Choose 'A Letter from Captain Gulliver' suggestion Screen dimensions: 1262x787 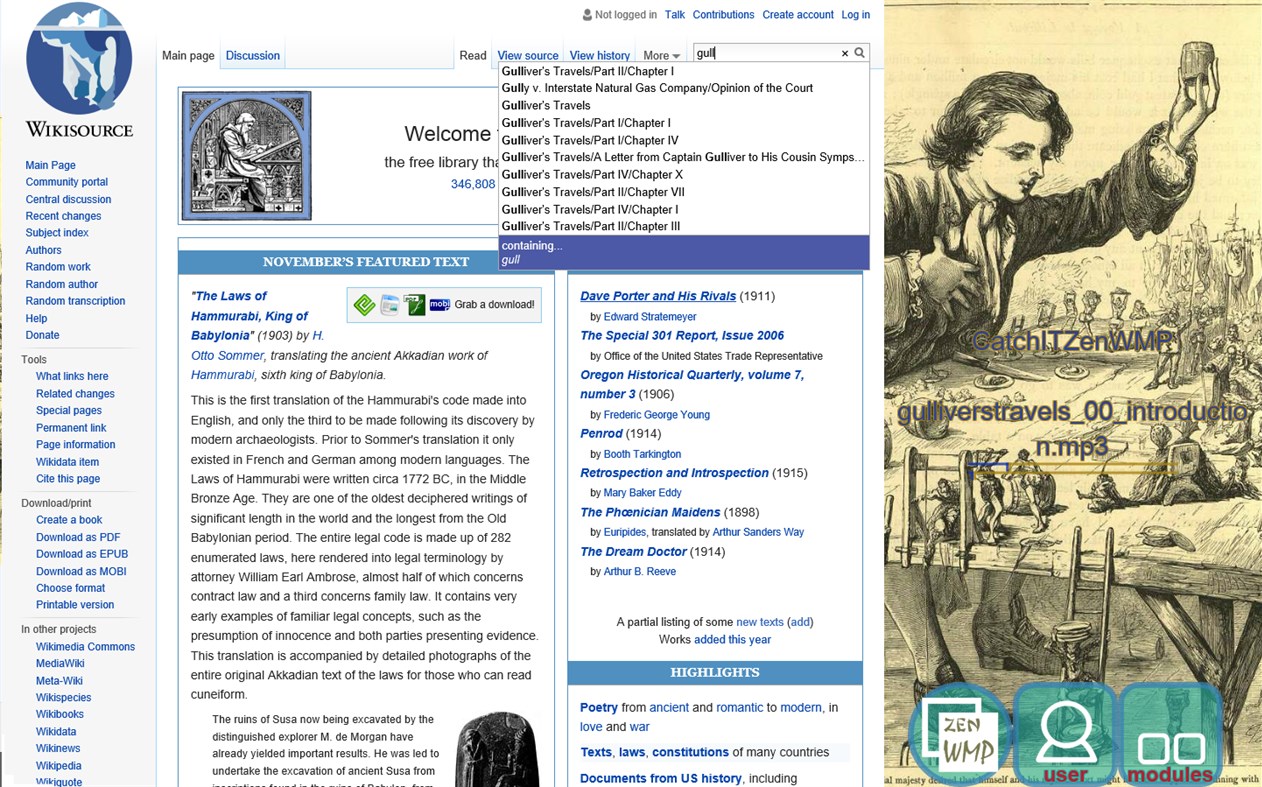(x=684, y=157)
